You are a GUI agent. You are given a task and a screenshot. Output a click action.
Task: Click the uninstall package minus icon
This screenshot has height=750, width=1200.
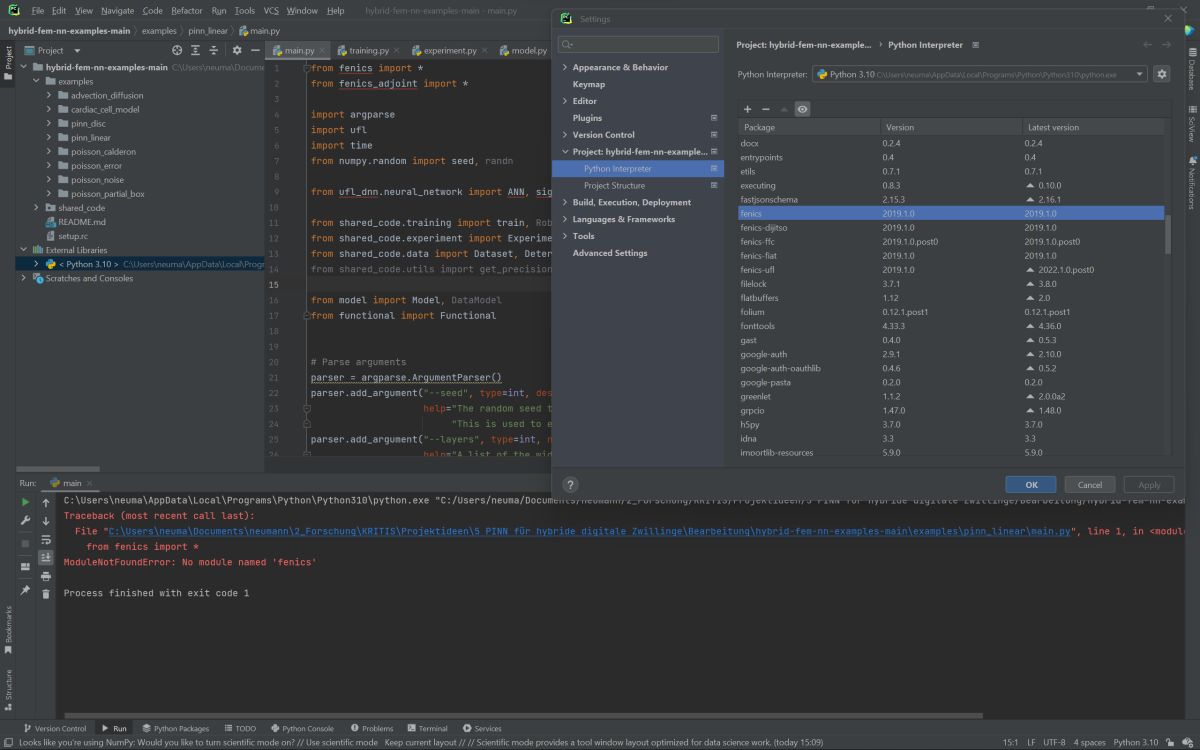pyautogui.click(x=766, y=109)
